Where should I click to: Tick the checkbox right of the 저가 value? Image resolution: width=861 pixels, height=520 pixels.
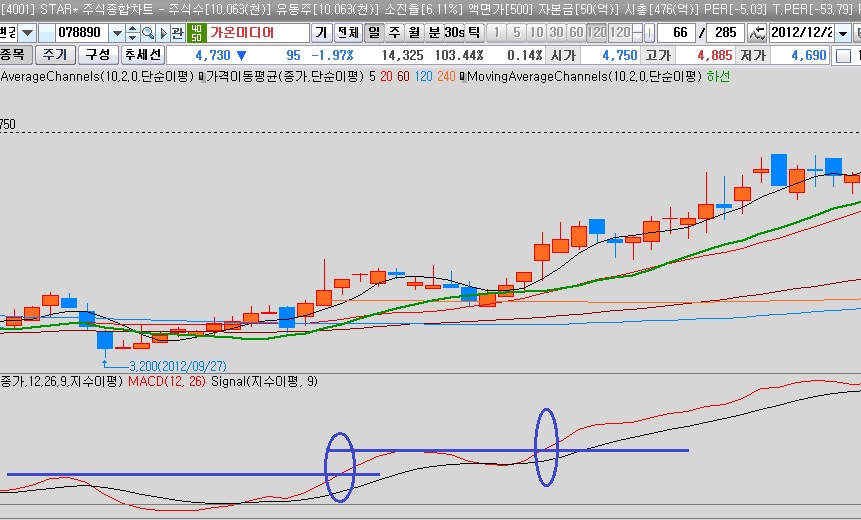[x=843, y=55]
